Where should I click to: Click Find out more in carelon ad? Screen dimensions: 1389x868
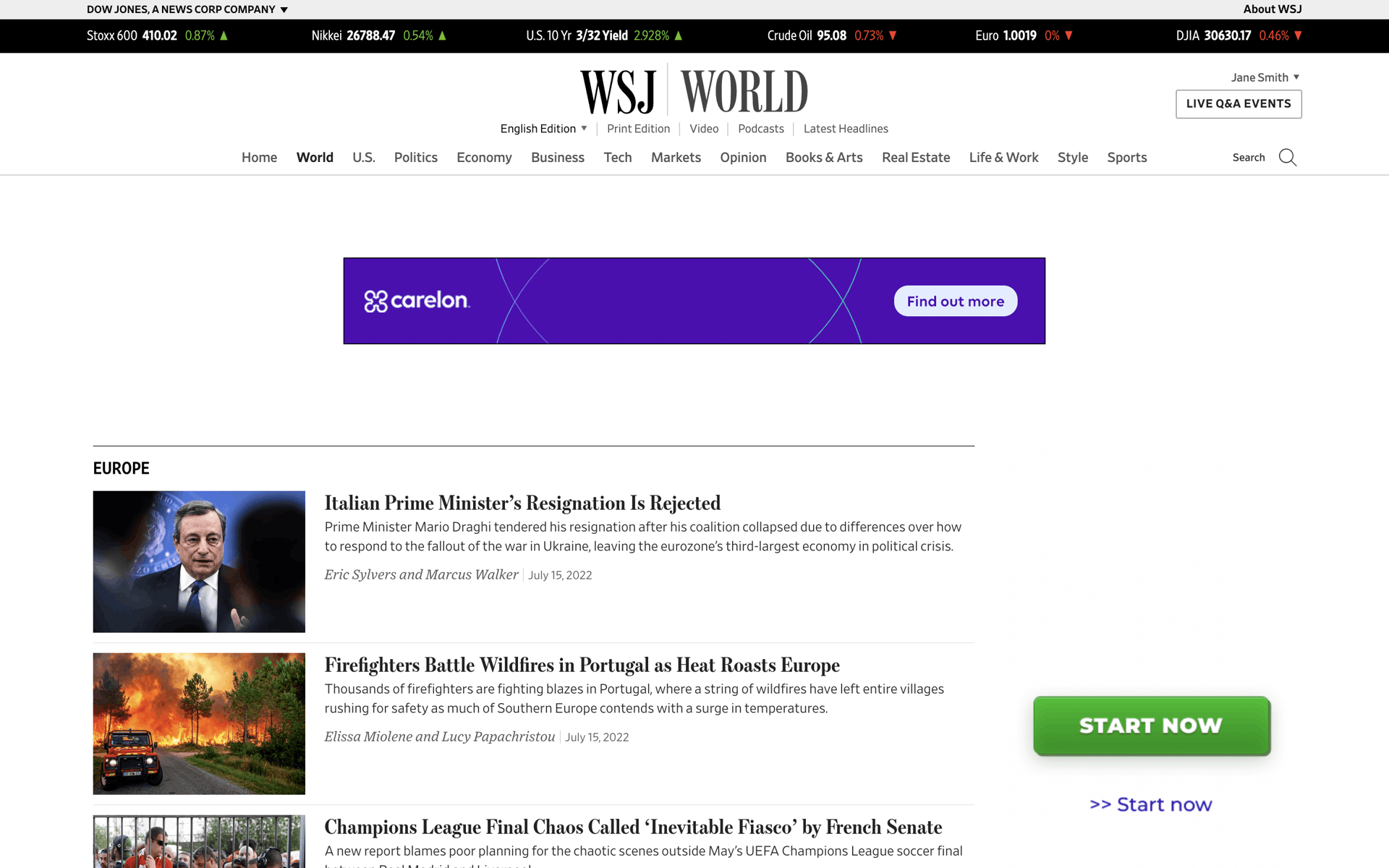tap(956, 301)
